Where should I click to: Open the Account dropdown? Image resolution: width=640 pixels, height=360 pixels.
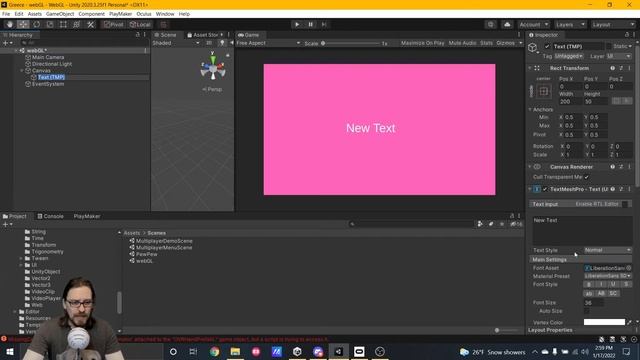click(534, 24)
